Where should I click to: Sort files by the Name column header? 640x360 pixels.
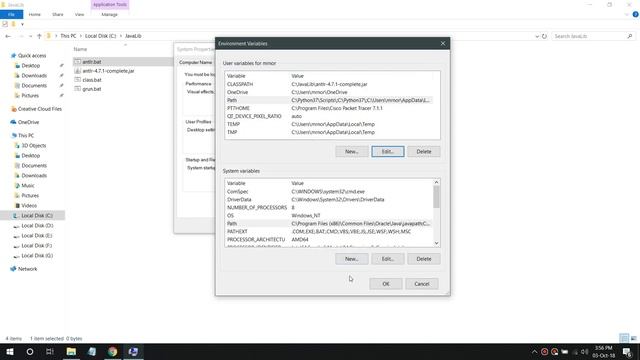coord(80,49)
